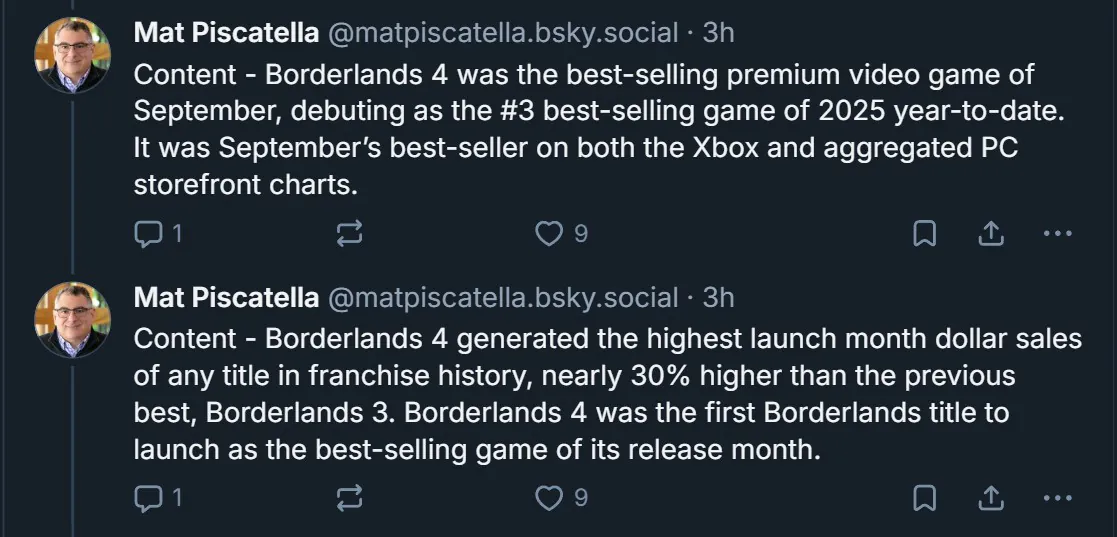Like the first post with 9 likes
Image resolution: width=1117 pixels, height=537 pixels.
[x=549, y=234]
